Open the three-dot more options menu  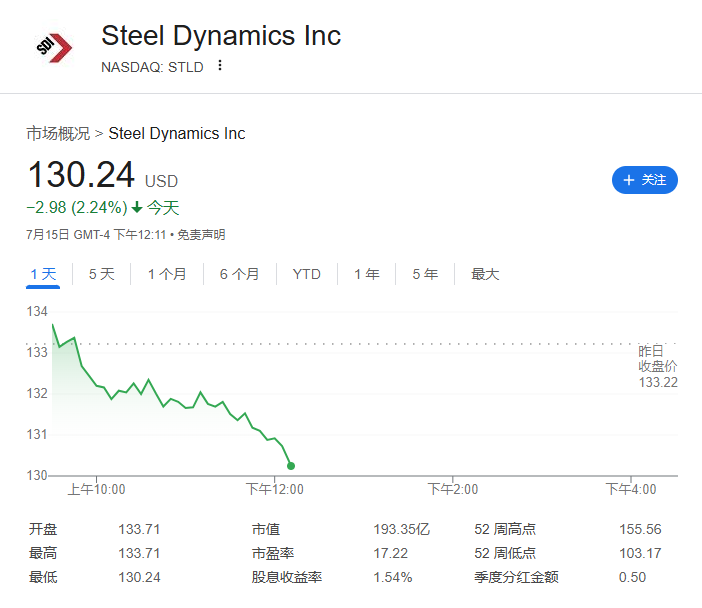[x=220, y=65]
